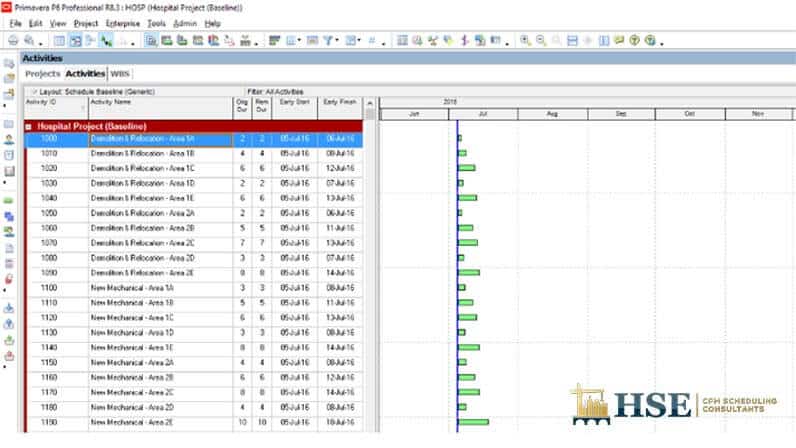Click the Print icon in the toolbar
The height and width of the screenshot is (448, 796).
point(13,41)
